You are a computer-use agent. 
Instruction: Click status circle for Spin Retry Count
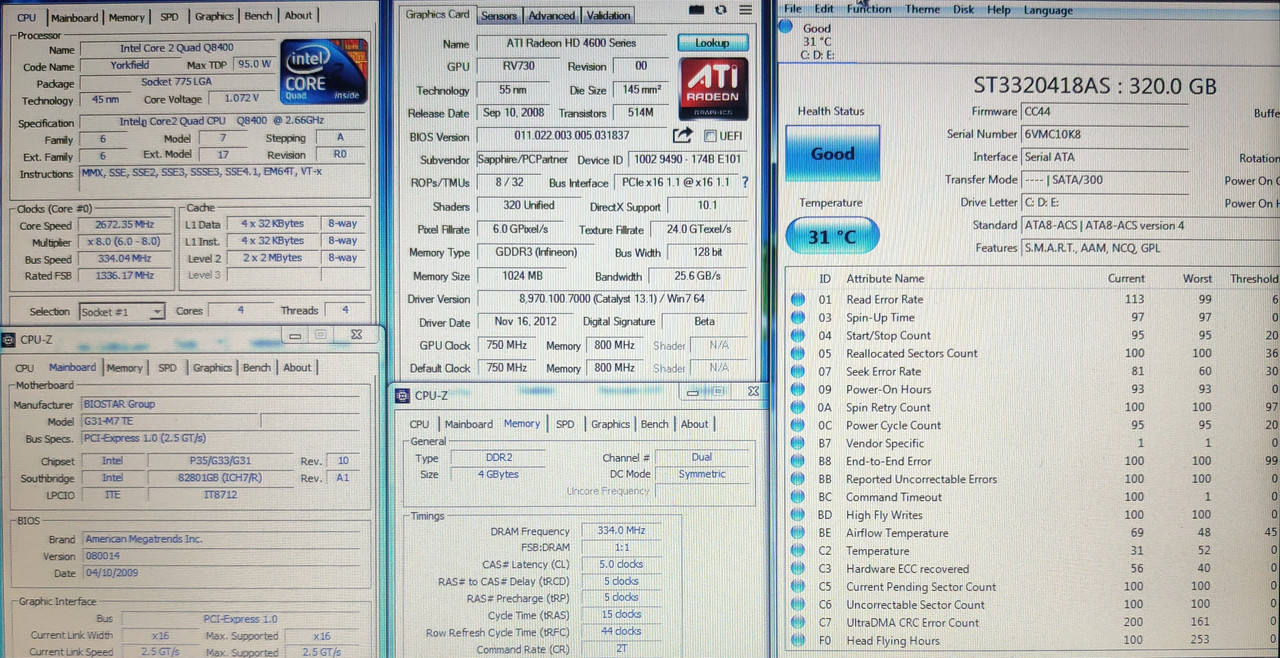(x=798, y=407)
